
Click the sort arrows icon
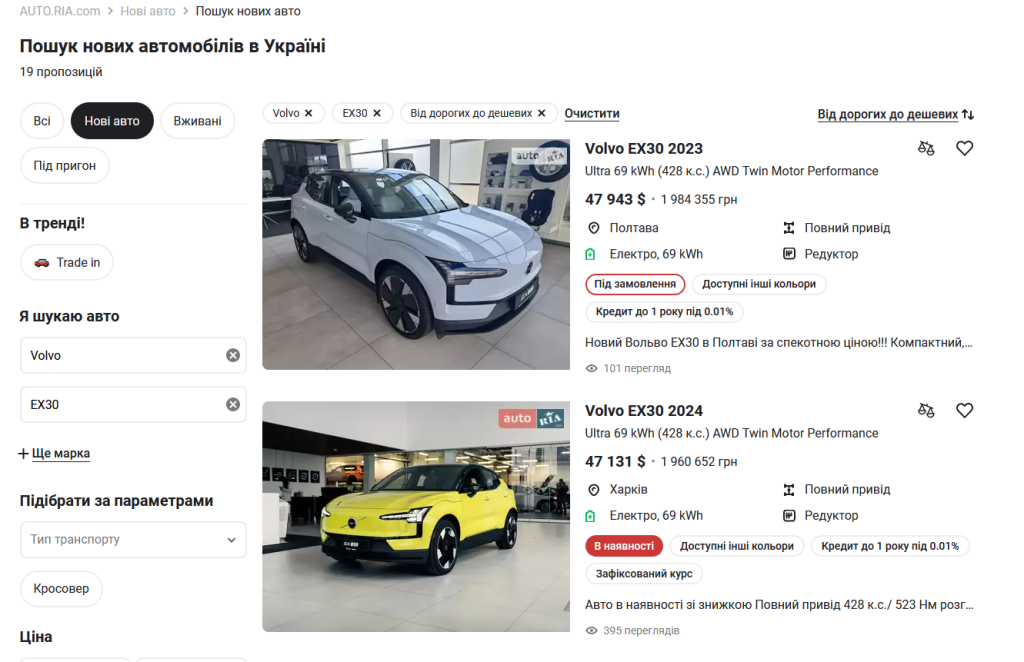pos(968,114)
